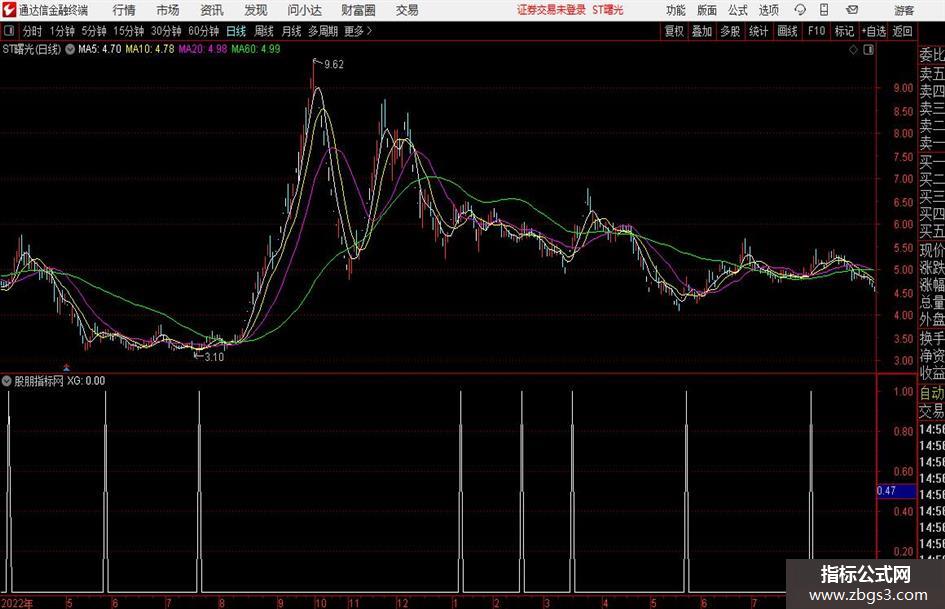Open the 发现 menu
This screenshot has width=945, height=609.
pos(256,10)
